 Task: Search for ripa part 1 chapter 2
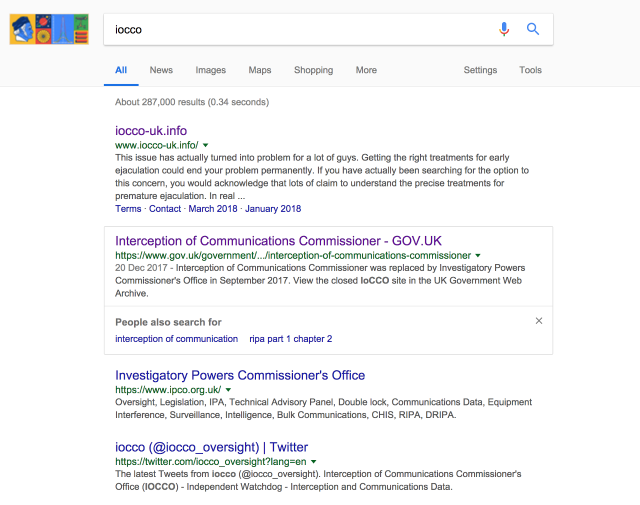[x=291, y=339]
